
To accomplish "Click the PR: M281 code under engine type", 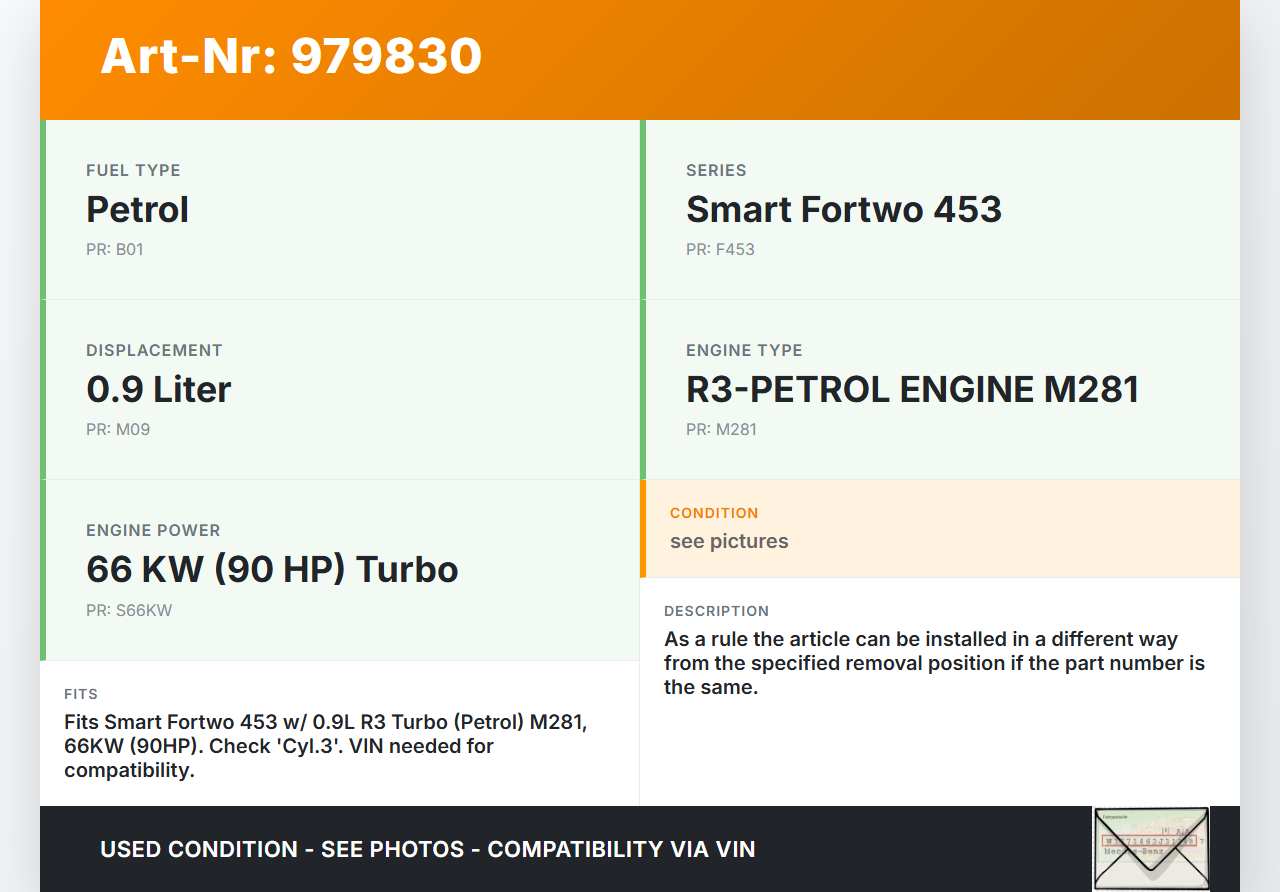I will point(721,429).
